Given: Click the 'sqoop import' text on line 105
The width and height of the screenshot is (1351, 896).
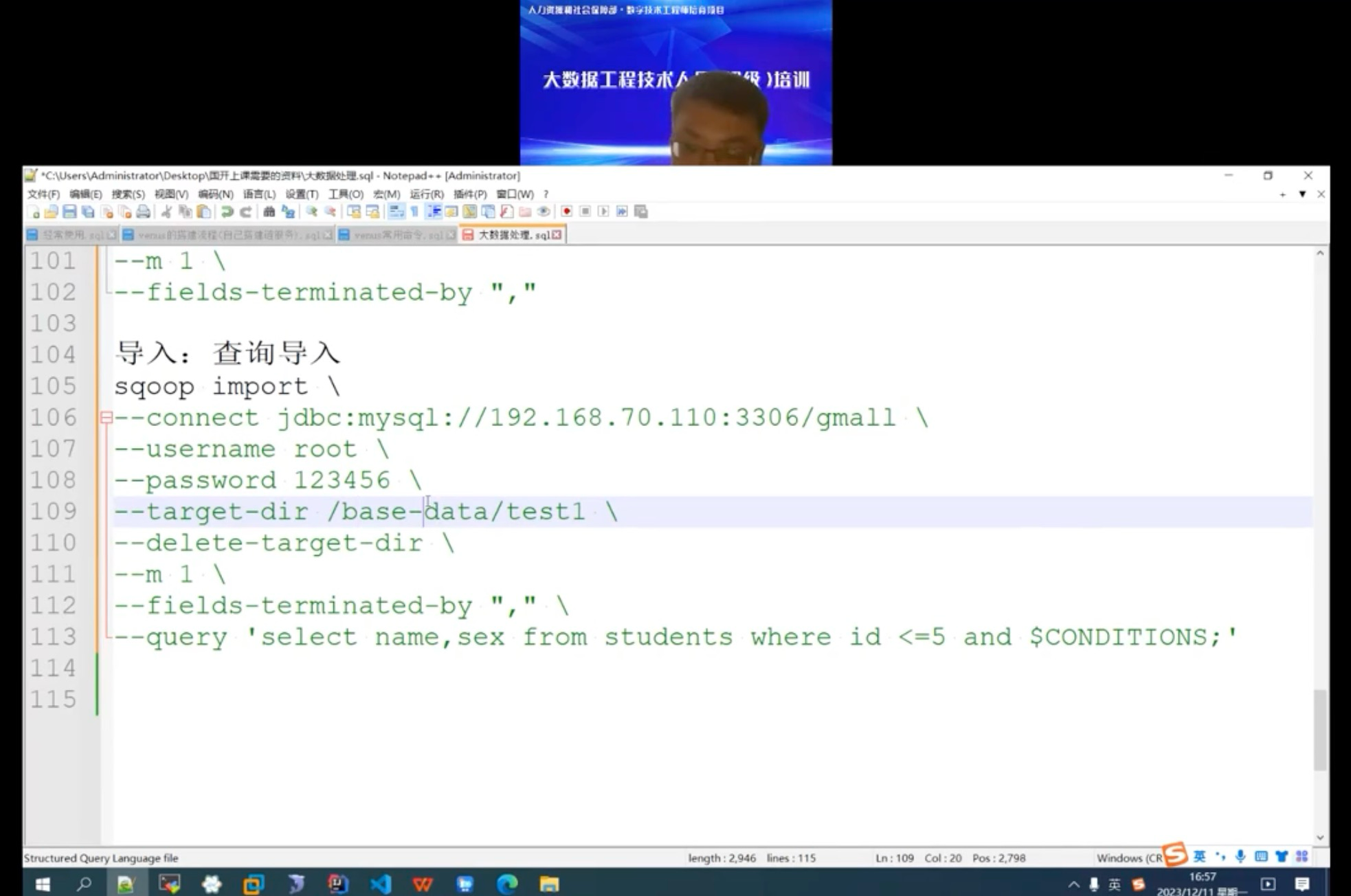Looking at the screenshot, I should [x=210, y=386].
